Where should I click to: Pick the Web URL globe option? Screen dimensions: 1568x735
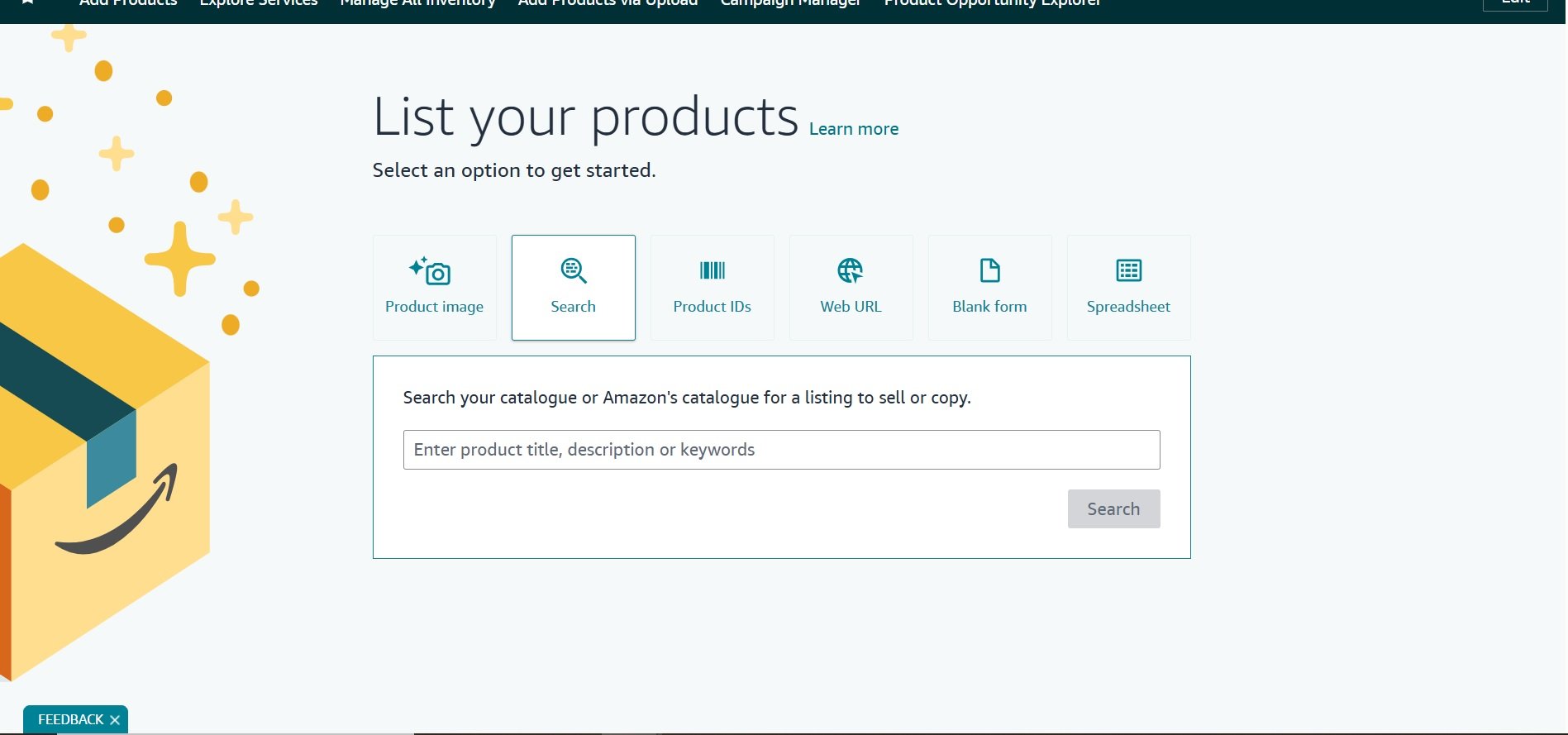851,287
